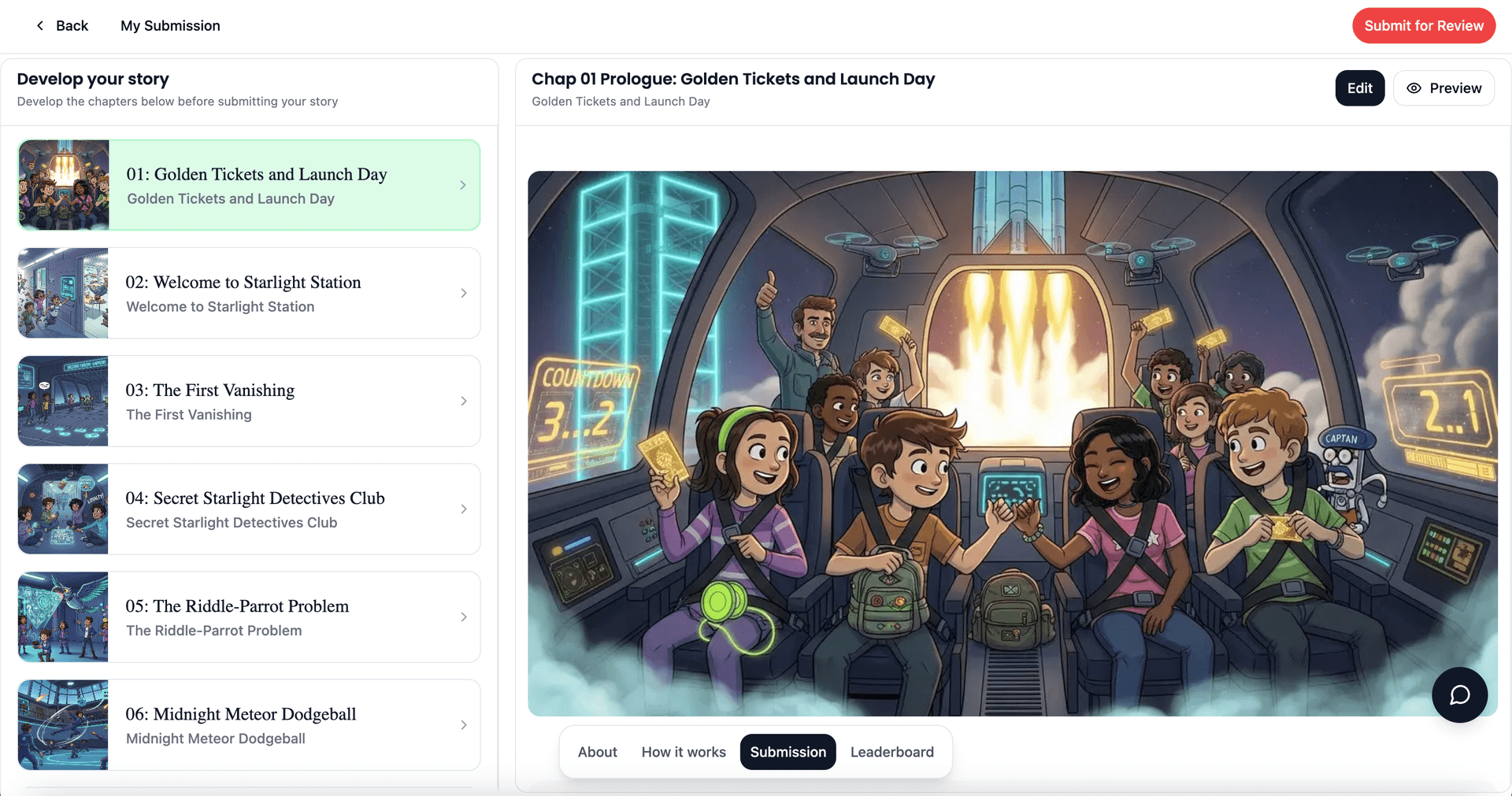The height and width of the screenshot is (796, 1512).
Task: Select the Leaderboard tab
Action: [x=892, y=752]
